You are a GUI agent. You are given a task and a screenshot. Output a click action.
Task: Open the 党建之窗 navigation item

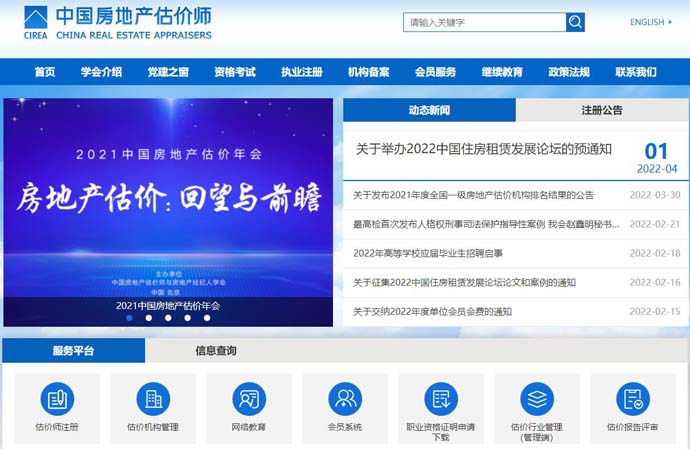[168, 72]
